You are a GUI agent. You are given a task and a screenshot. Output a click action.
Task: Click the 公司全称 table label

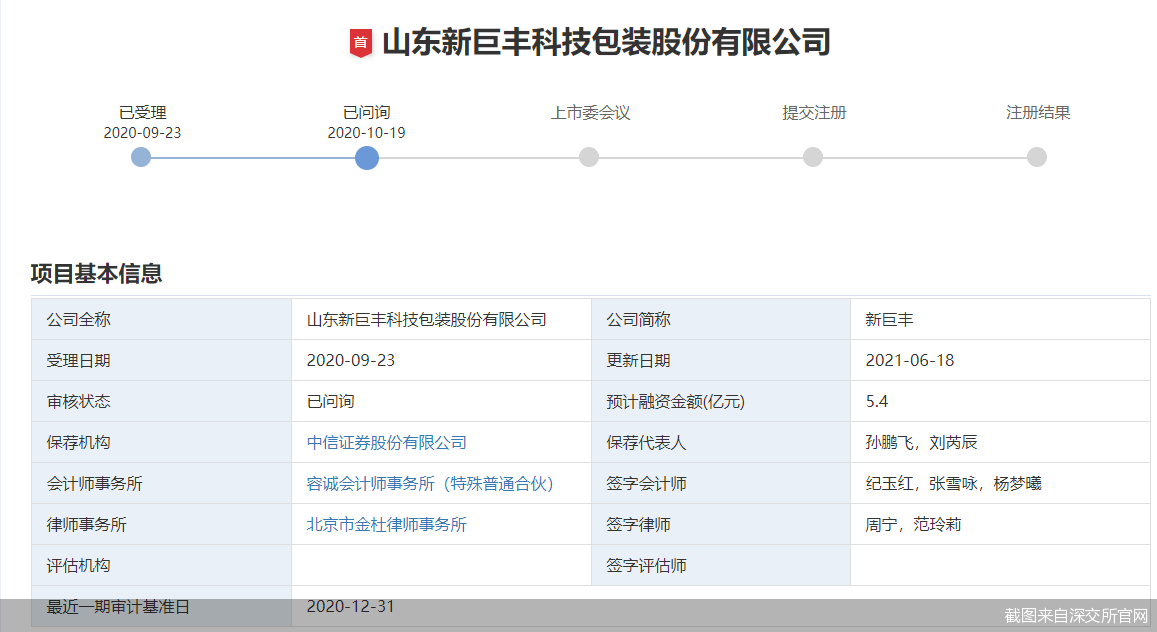pyautogui.click(x=78, y=319)
